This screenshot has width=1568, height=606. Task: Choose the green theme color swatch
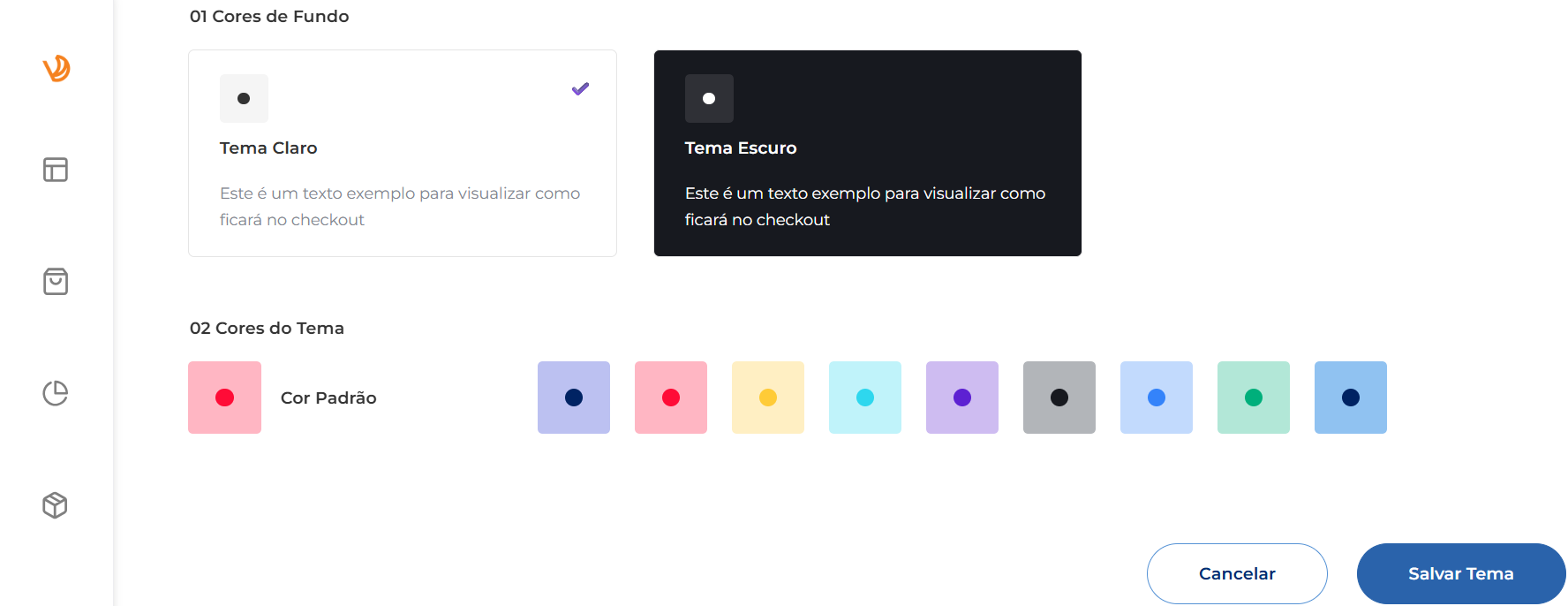[1254, 398]
